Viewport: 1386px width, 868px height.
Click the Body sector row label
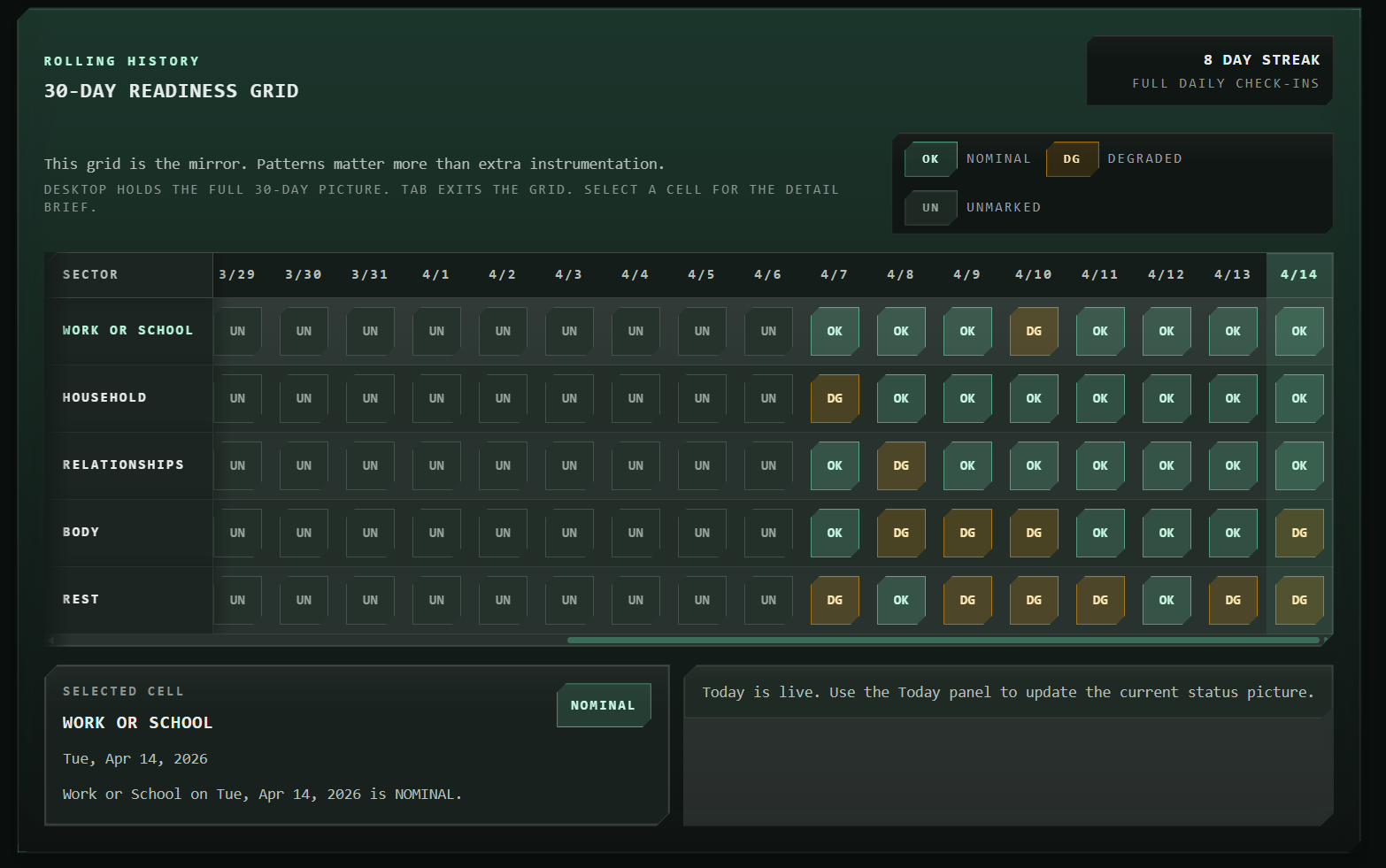81,532
